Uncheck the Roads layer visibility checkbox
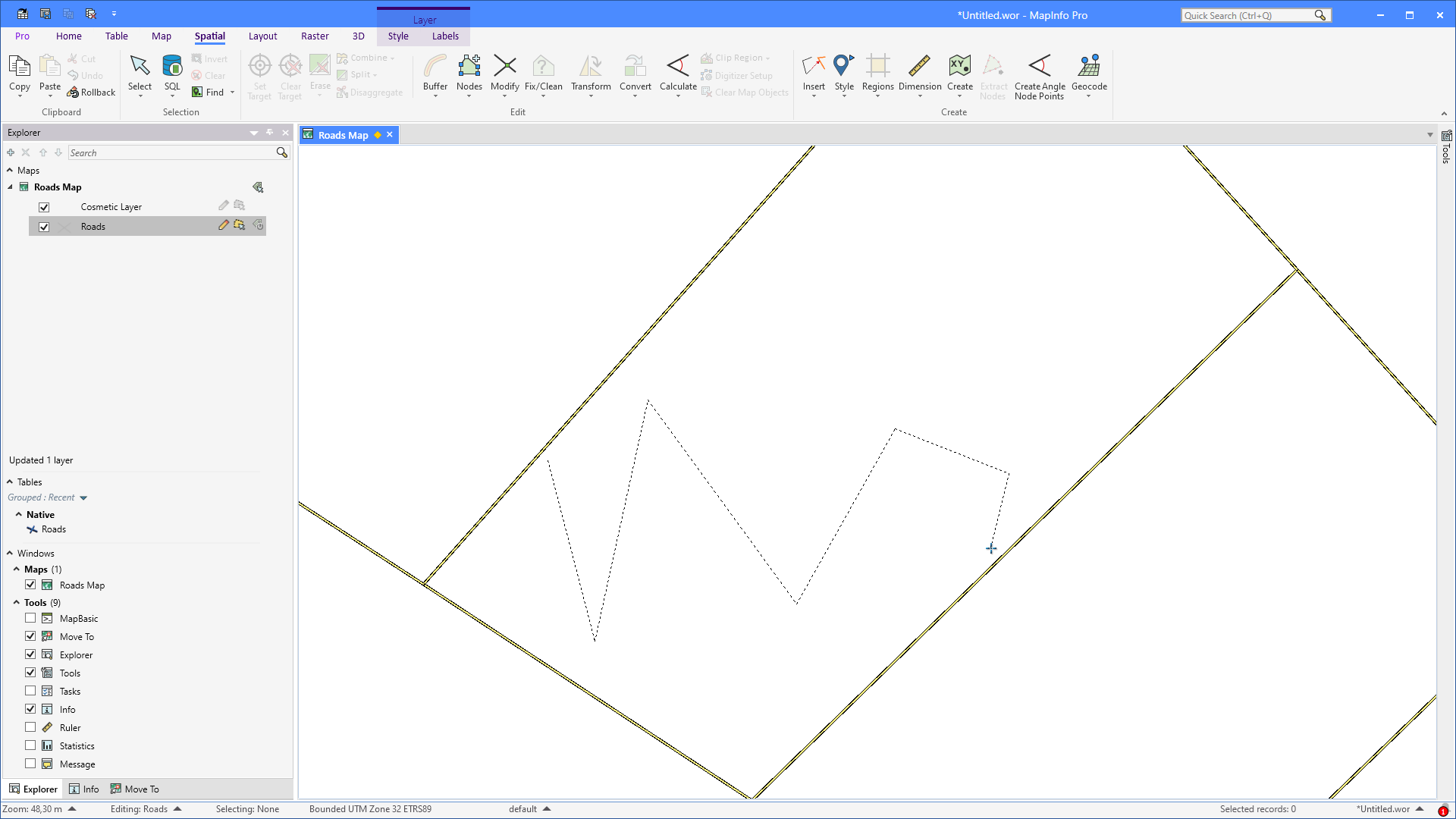Image resolution: width=1456 pixels, height=819 pixels. point(44,226)
